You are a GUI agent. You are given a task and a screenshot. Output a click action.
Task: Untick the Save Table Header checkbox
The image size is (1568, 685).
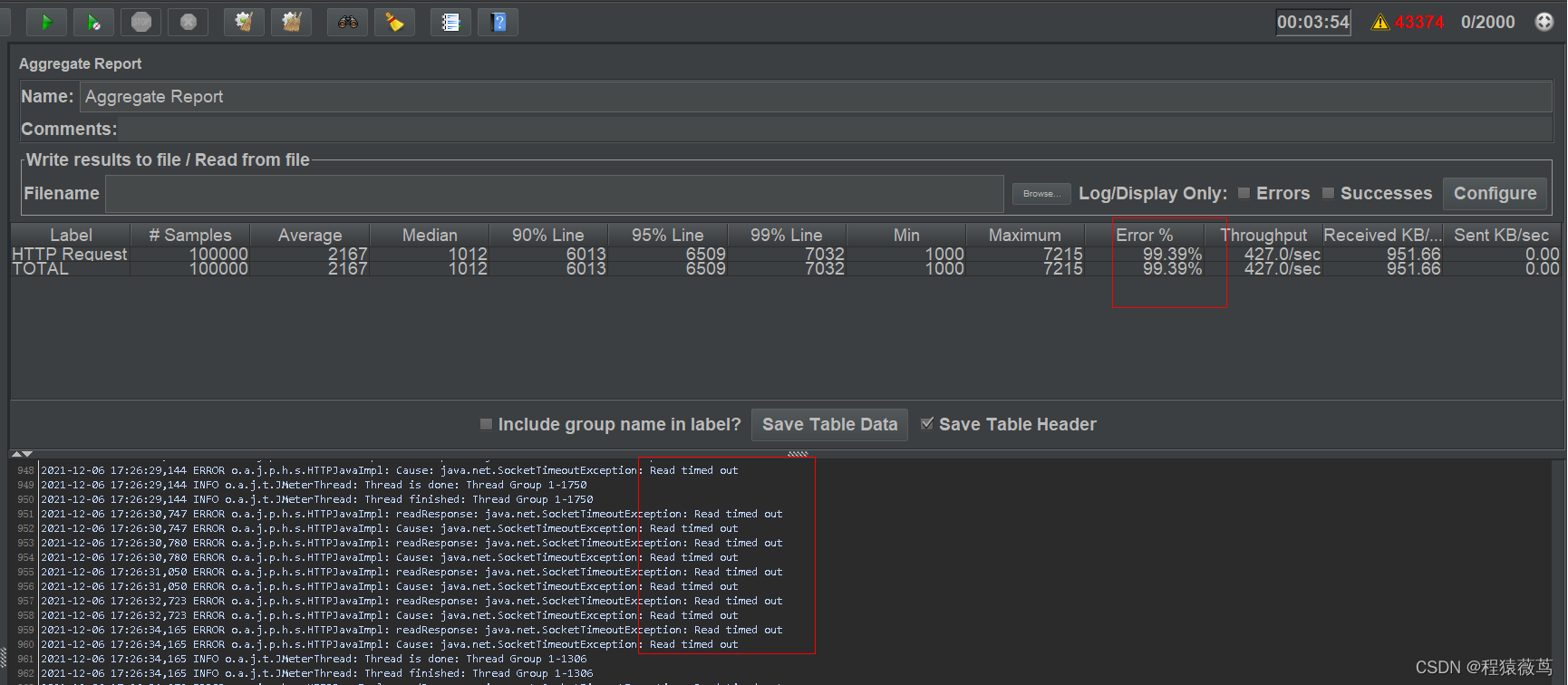coord(927,424)
